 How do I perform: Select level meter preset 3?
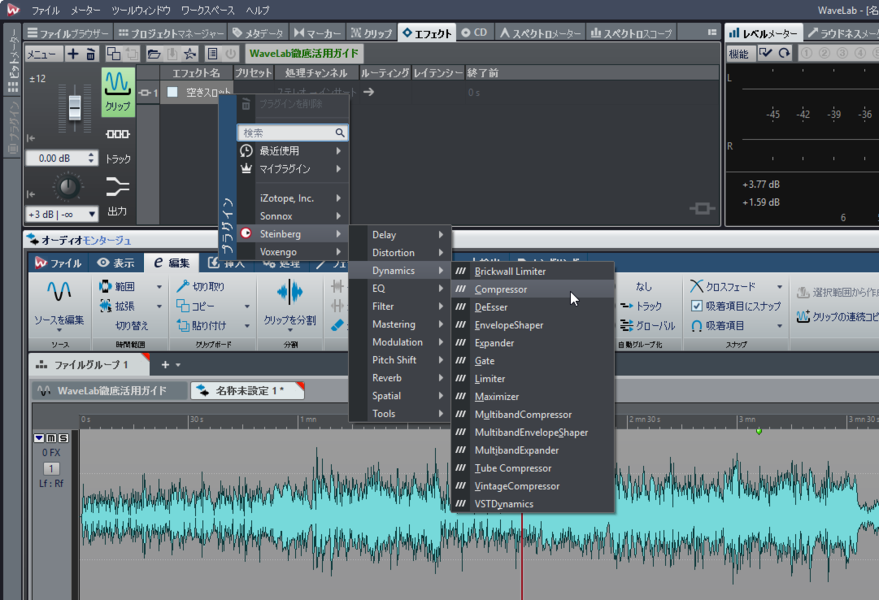[x=842, y=53]
